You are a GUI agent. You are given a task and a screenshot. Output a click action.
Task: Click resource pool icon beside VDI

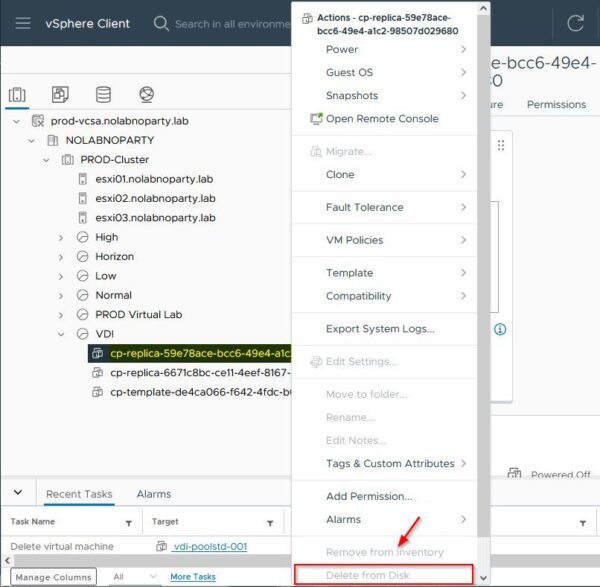tap(83, 334)
